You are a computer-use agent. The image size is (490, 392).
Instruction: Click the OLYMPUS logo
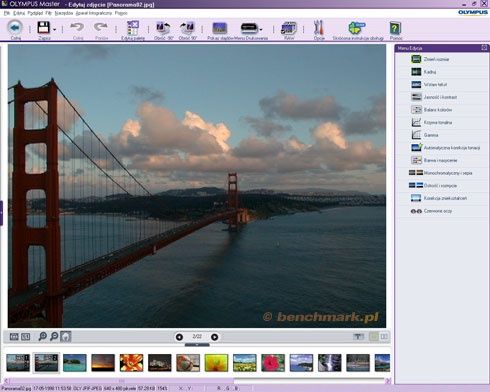coord(473,12)
